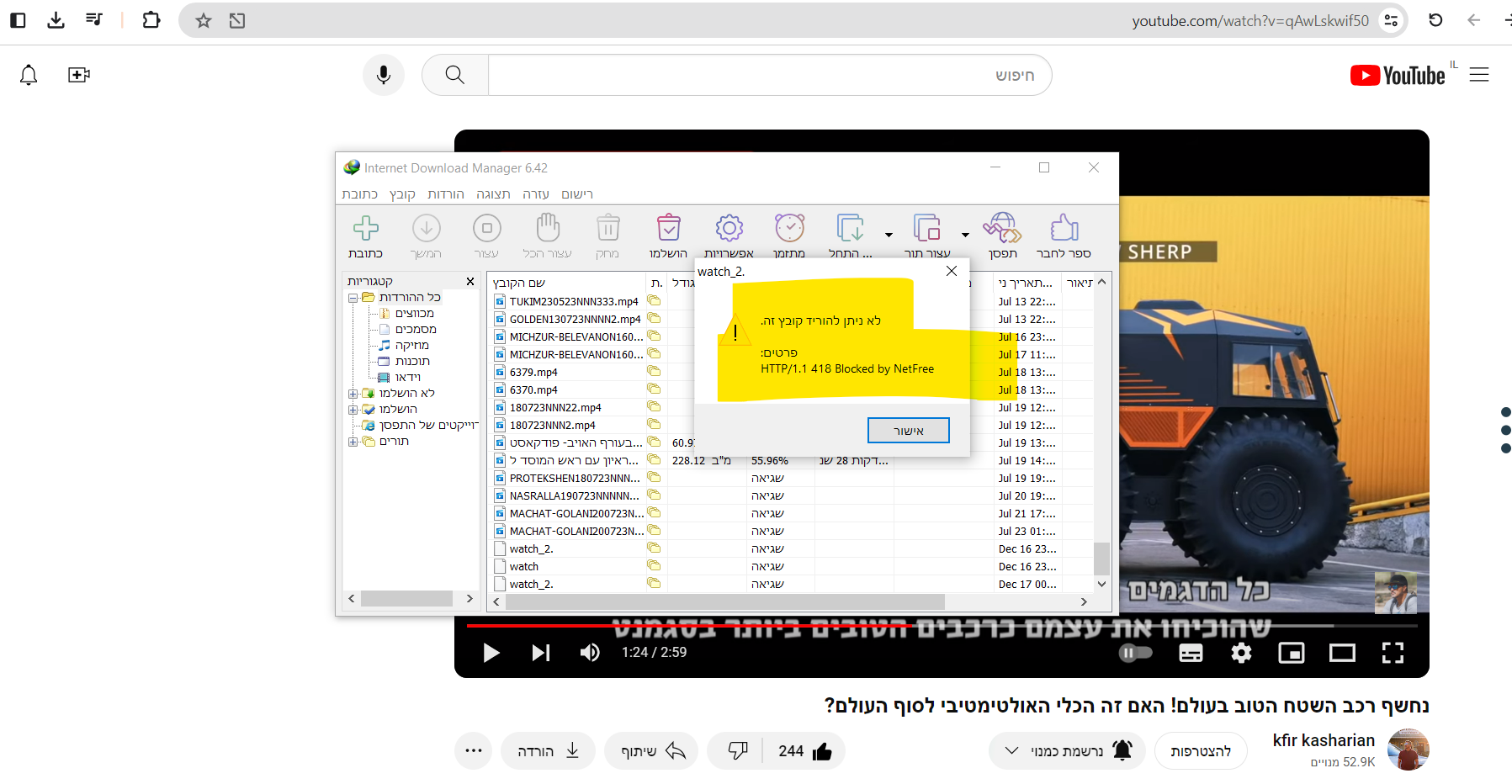Click the Stop All (עצור הכל) hand icon
Viewport: 1512px width, 784px height.
click(547, 228)
